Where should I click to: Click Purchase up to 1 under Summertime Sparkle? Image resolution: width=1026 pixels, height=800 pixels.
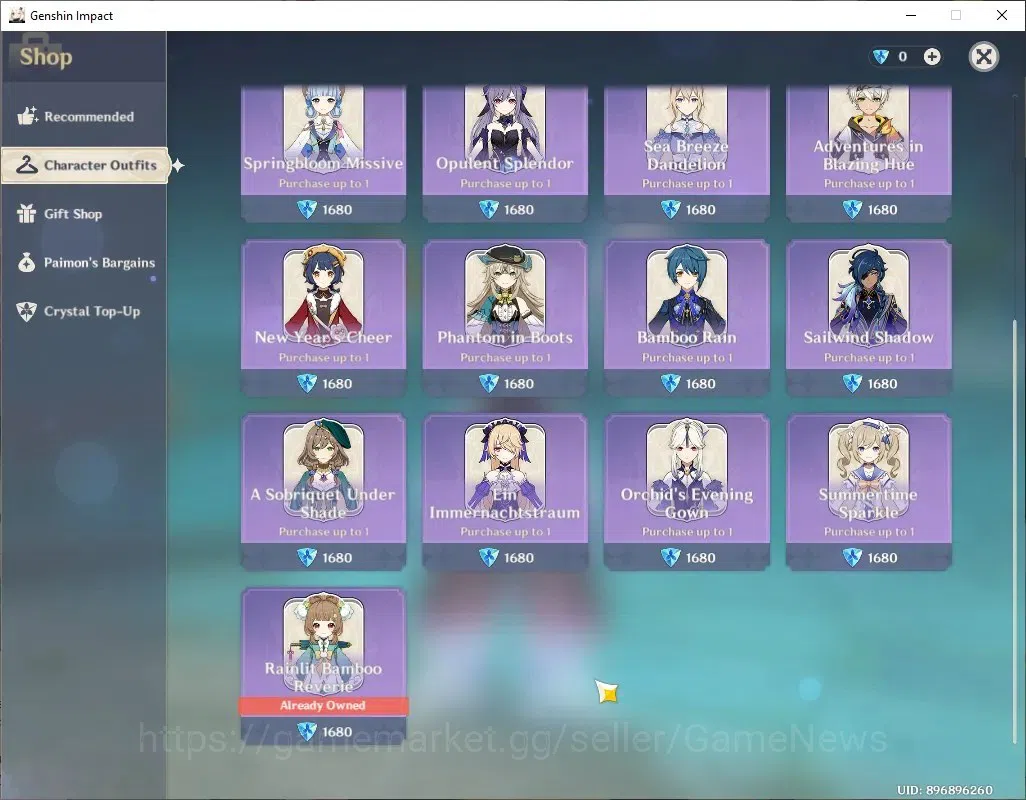pyautogui.click(x=868, y=532)
